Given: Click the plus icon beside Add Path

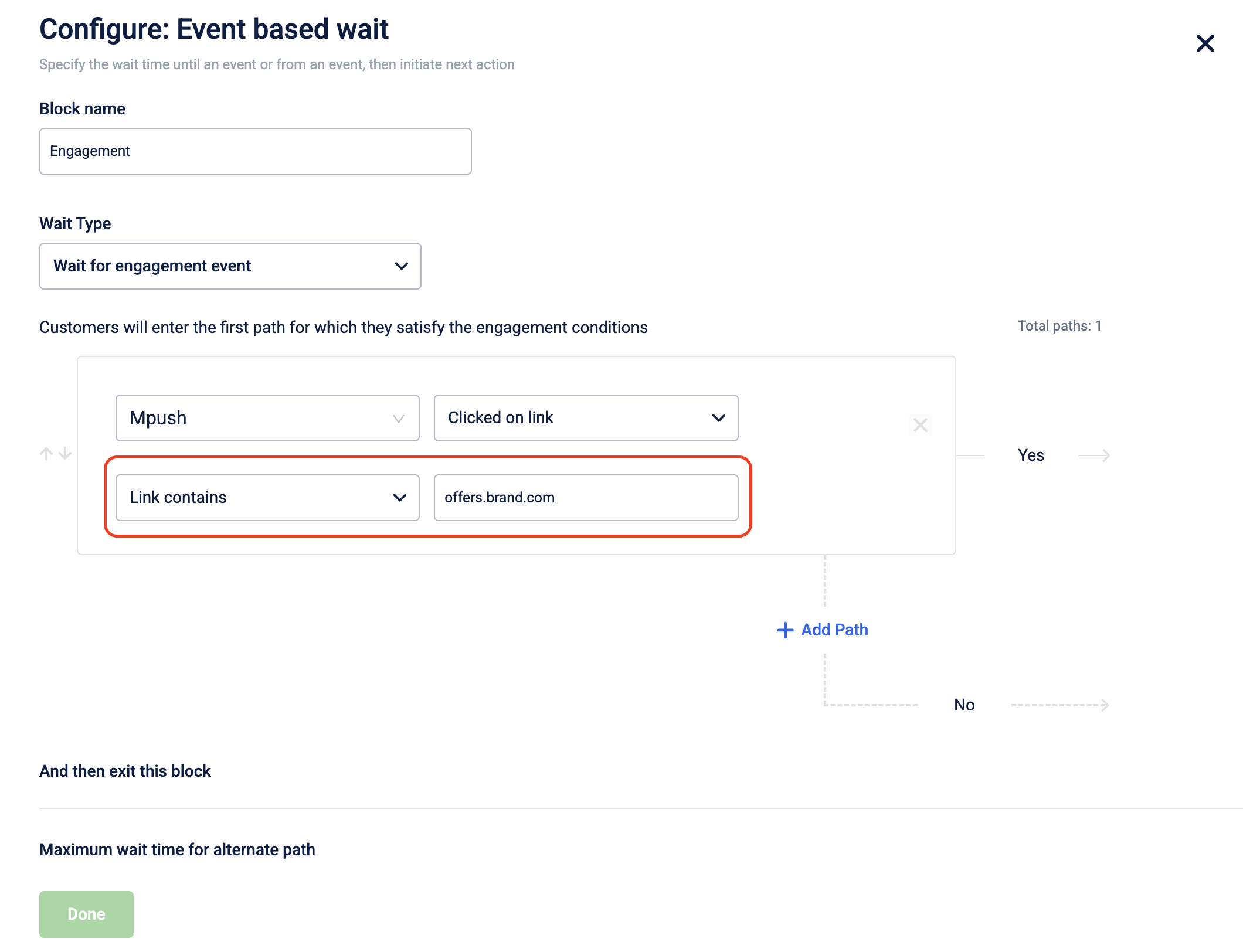Looking at the screenshot, I should click(x=785, y=630).
